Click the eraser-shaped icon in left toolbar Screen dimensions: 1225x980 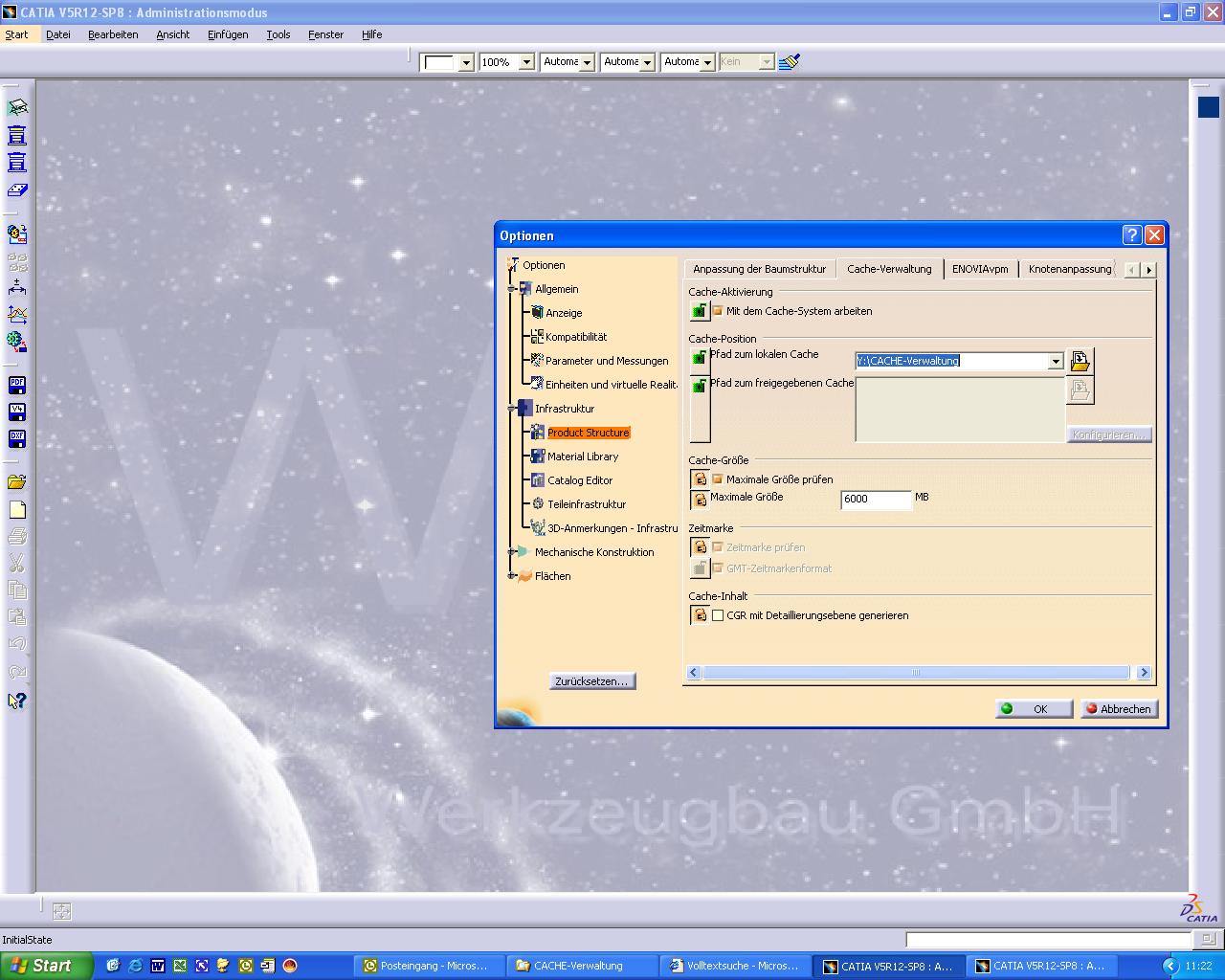pyautogui.click(x=17, y=190)
